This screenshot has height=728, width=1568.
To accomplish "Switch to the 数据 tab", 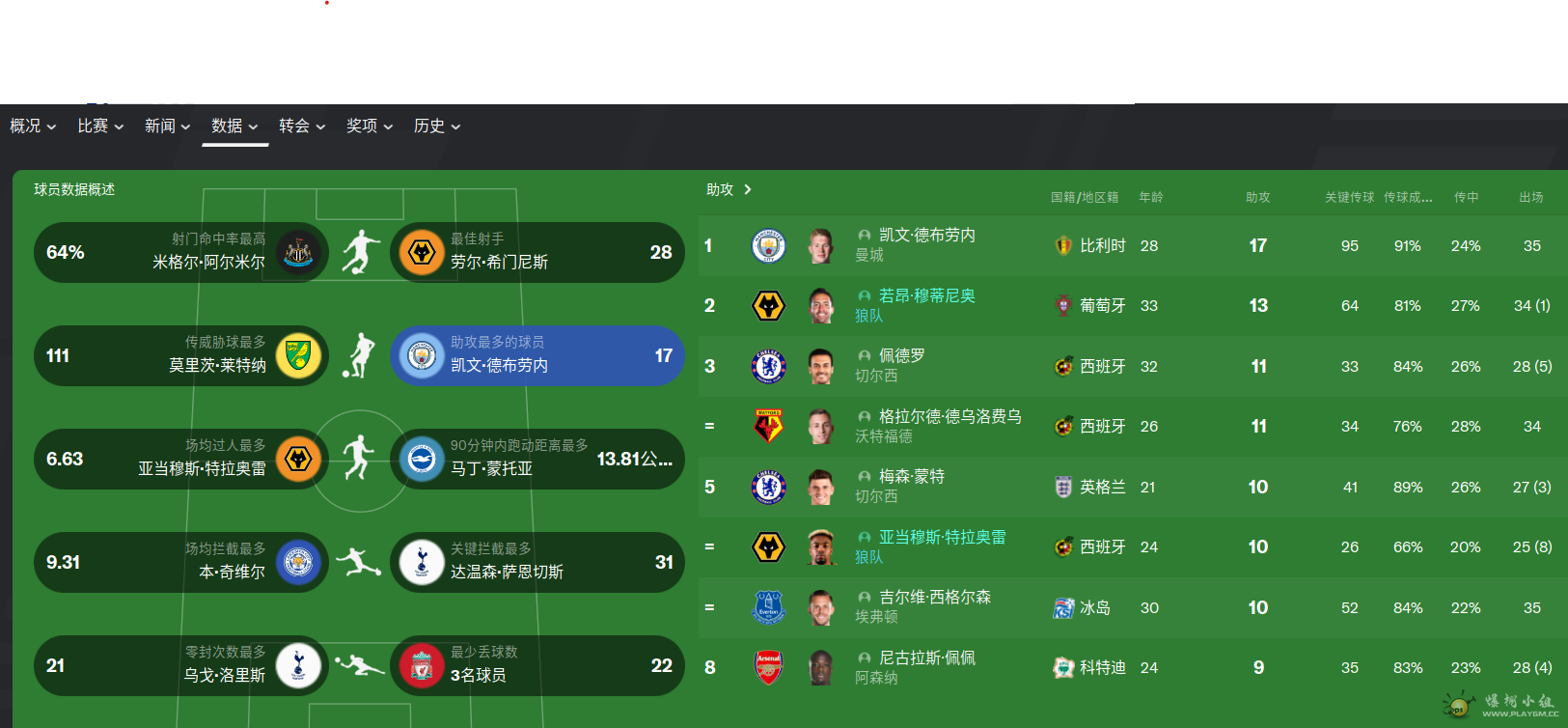I will (x=234, y=126).
